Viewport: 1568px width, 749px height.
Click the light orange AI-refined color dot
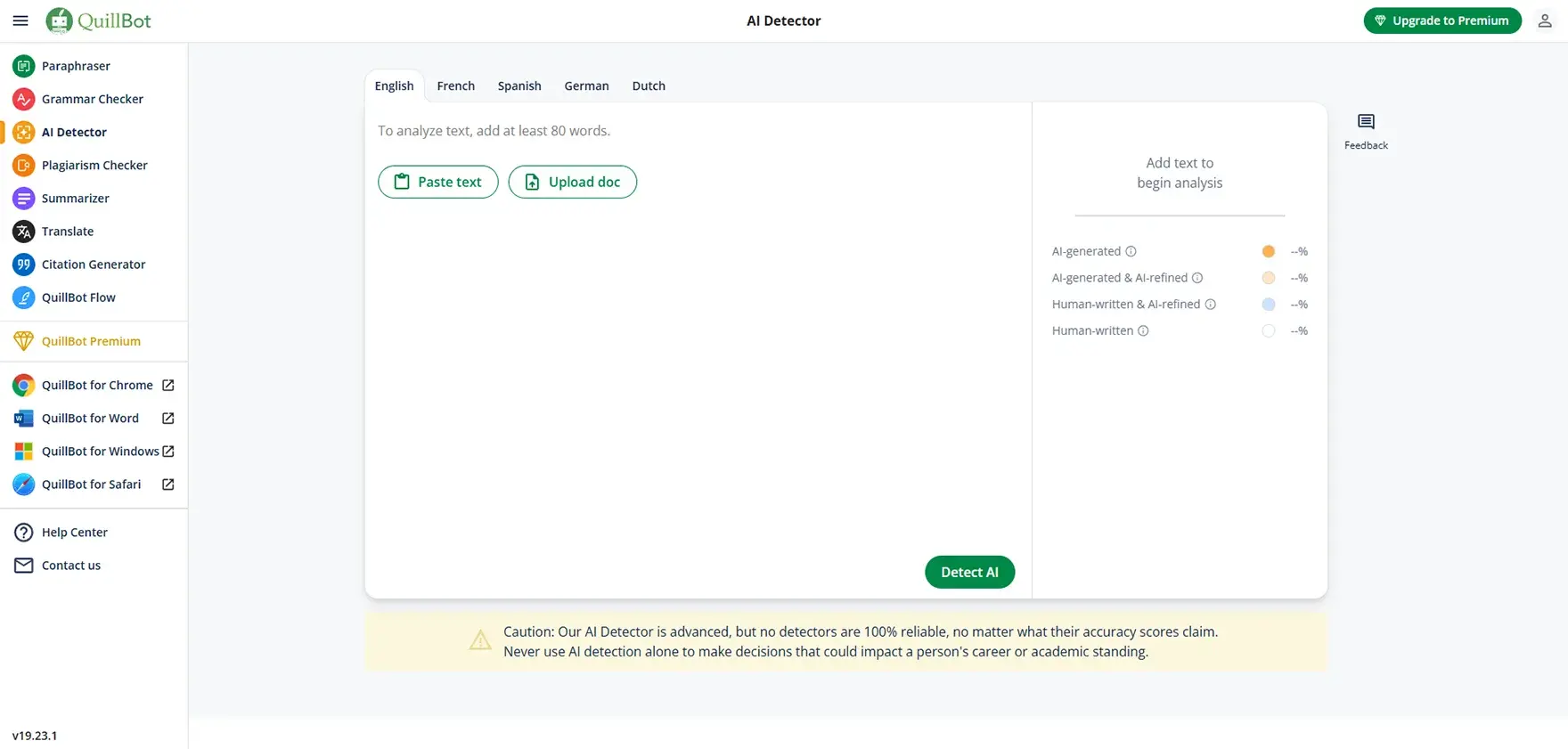coord(1269,278)
